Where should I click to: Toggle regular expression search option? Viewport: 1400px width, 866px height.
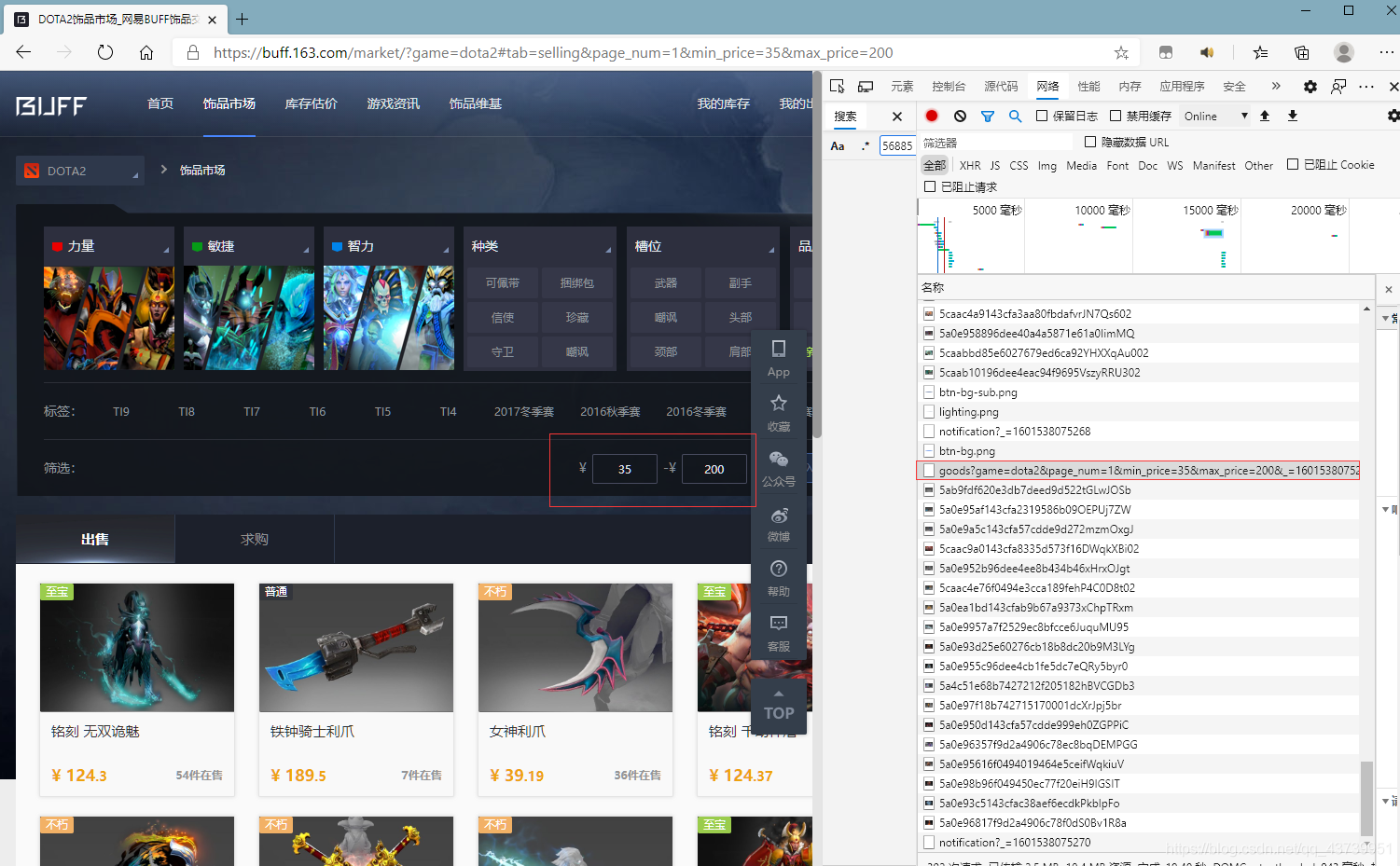click(x=866, y=145)
